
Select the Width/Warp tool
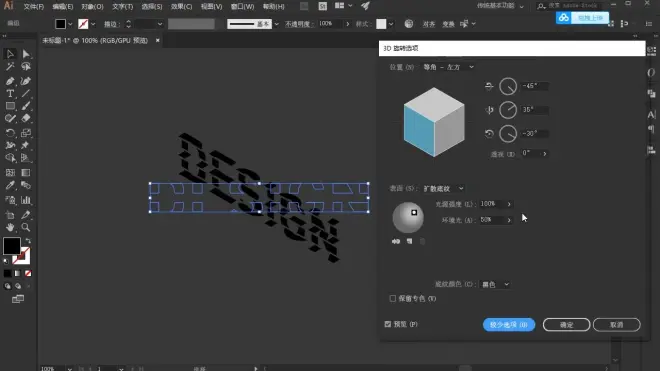coord(10,146)
